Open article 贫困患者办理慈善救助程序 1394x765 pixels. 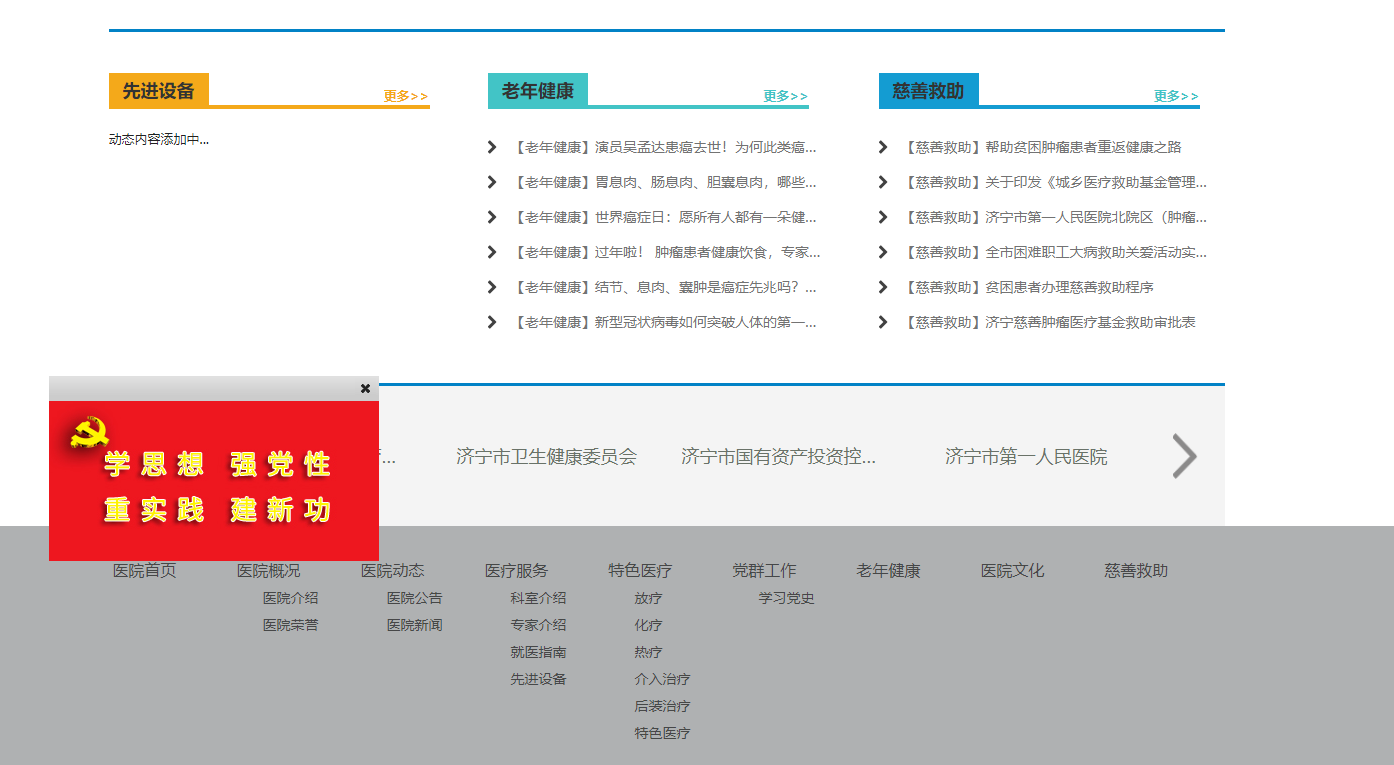(x=1029, y=287)
